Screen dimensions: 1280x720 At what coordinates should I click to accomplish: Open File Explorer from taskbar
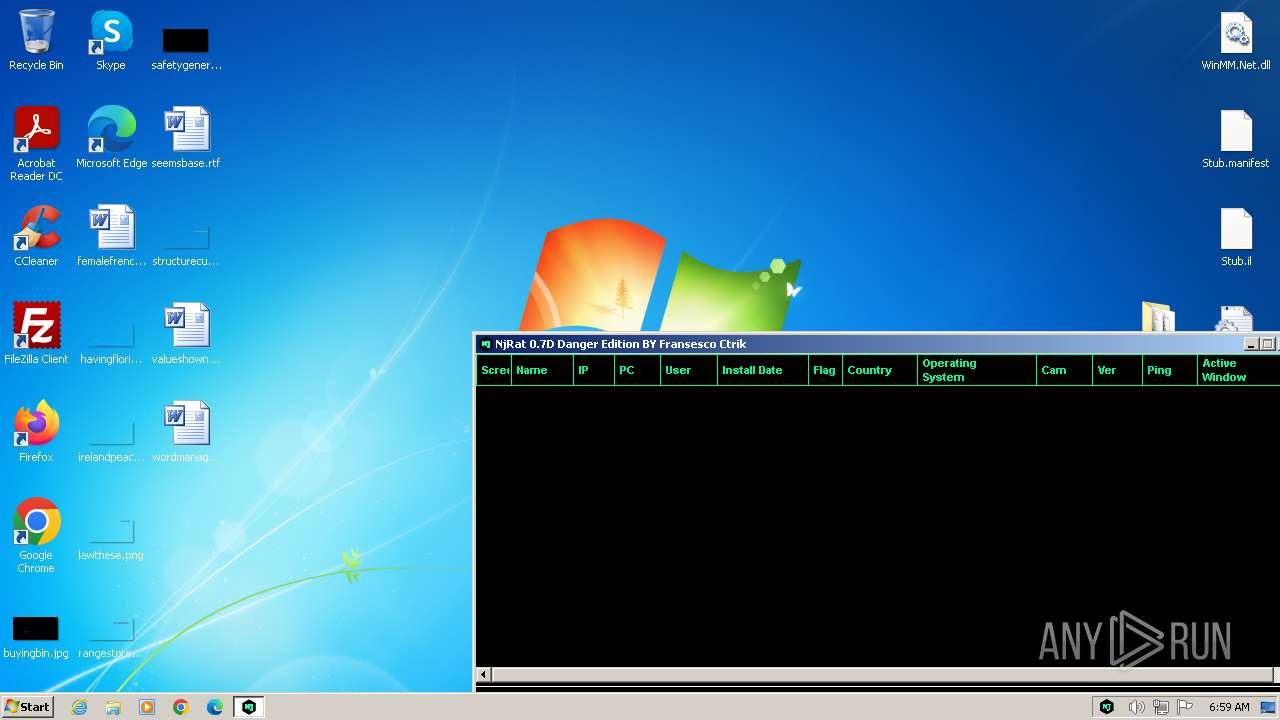click(113, 707)
